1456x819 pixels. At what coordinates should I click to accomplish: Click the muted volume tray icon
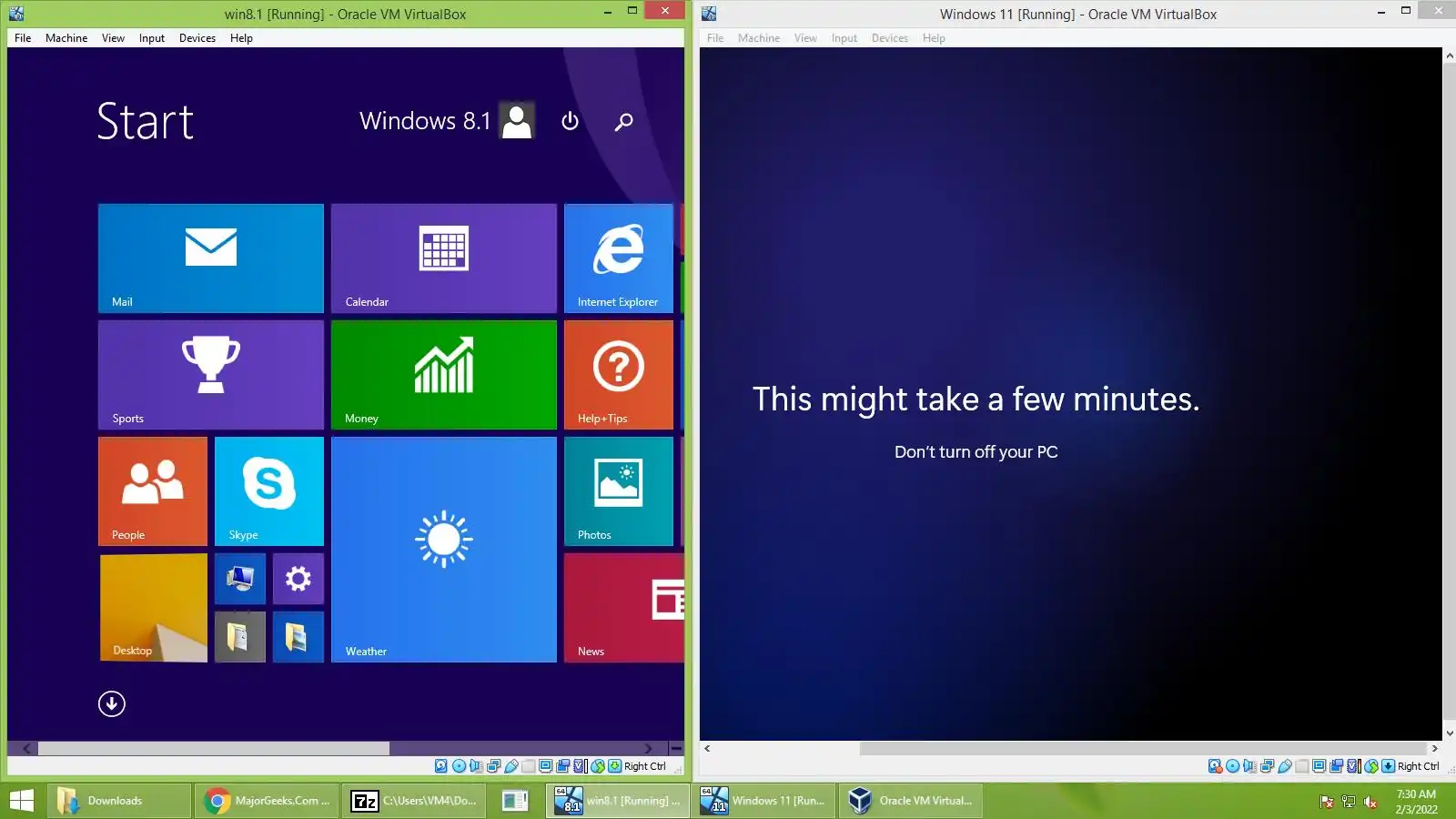tap(1370, 802)
